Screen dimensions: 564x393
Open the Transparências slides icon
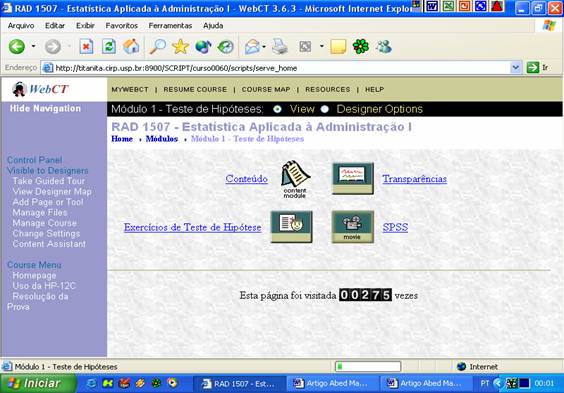352,178
